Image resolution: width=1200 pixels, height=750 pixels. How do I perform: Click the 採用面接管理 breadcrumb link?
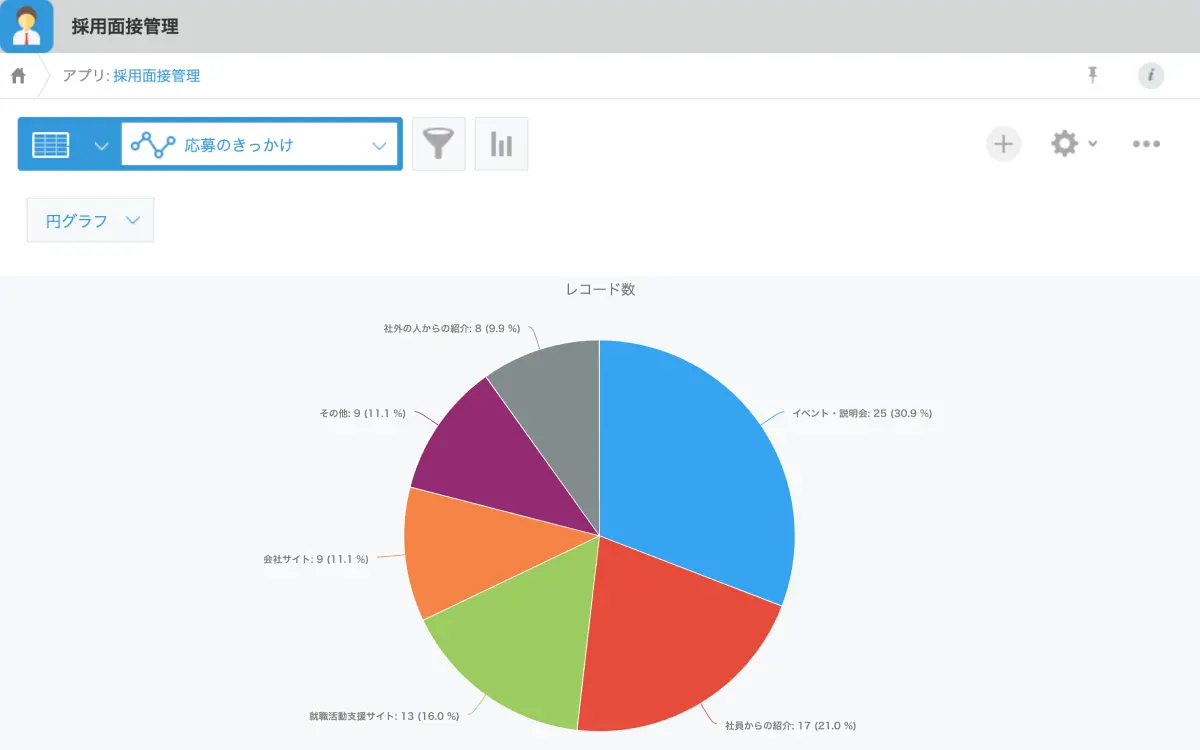(x=156, y=76)
